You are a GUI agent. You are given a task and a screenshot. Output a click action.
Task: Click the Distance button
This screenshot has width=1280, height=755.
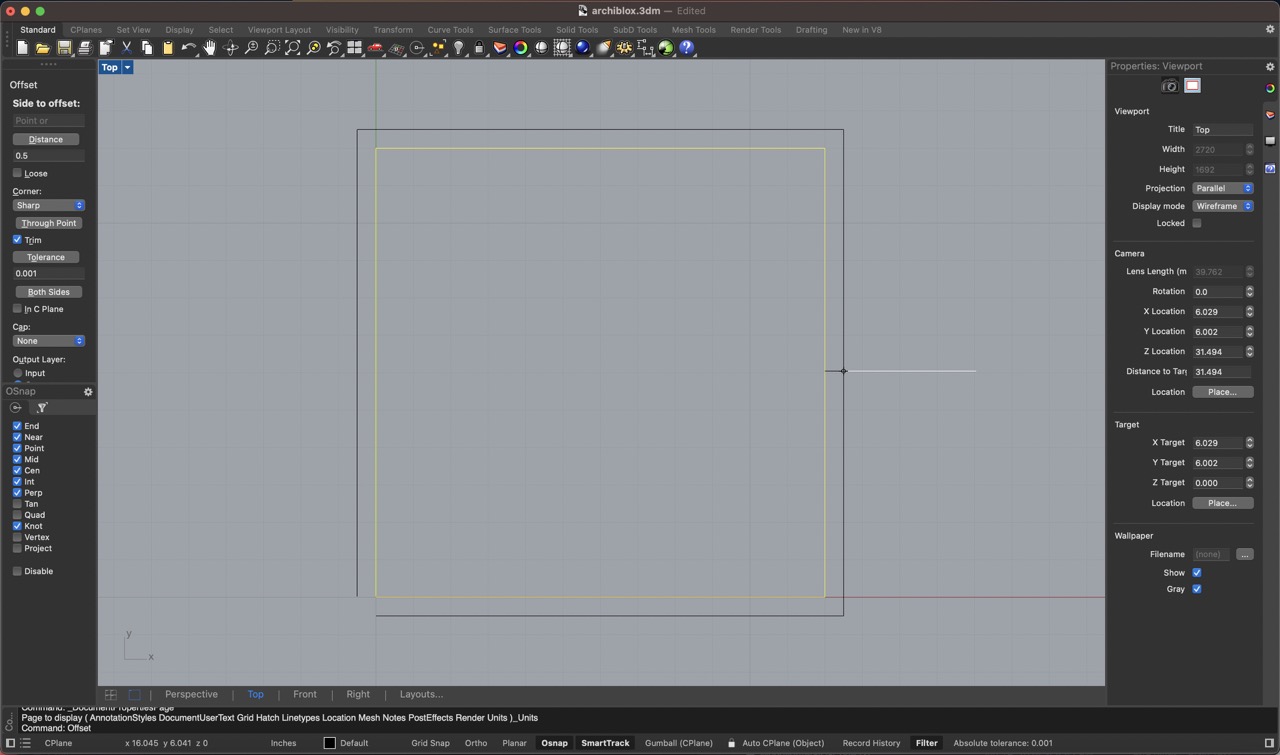46,139
